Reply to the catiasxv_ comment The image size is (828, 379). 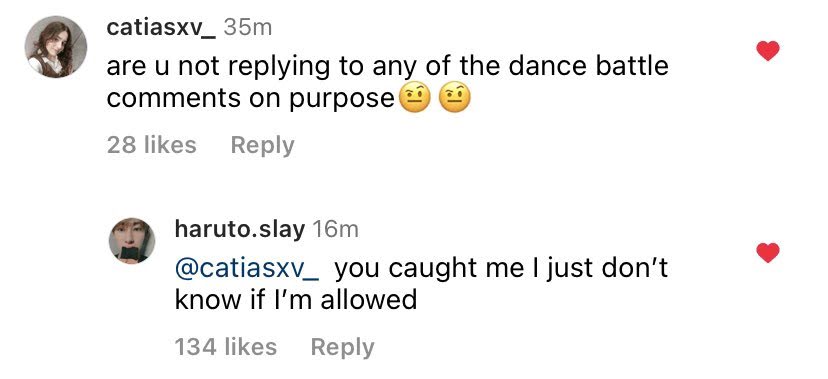click(262, 145)
